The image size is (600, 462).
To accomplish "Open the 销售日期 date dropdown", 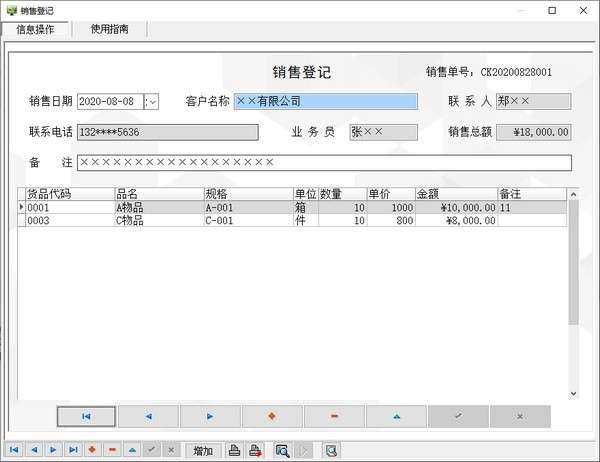I will (153, 101).
